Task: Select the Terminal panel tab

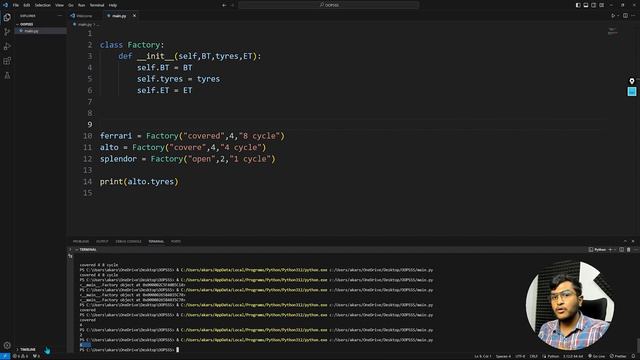Action: tap(156, 241)
